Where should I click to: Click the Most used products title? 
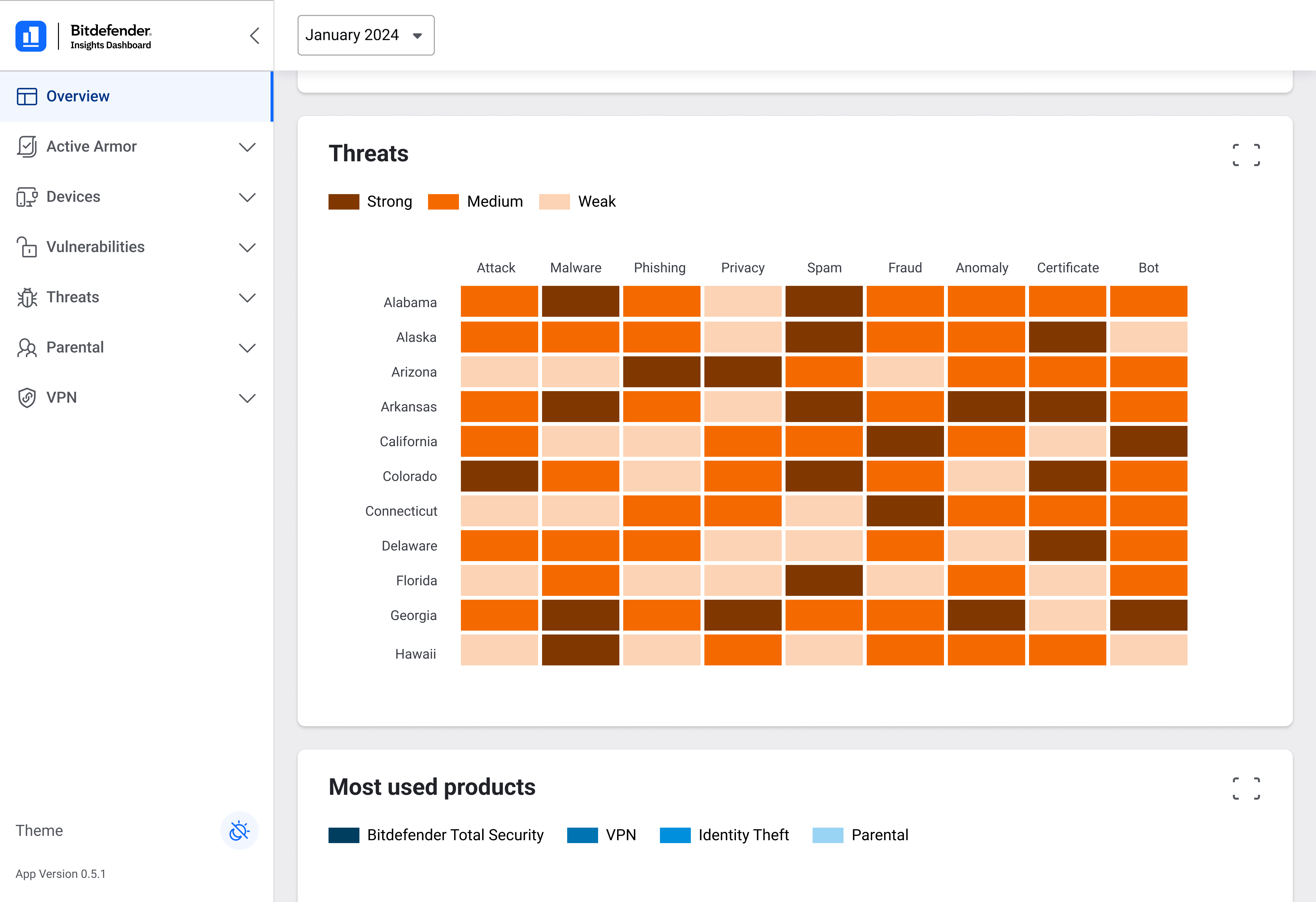point(432,787)
